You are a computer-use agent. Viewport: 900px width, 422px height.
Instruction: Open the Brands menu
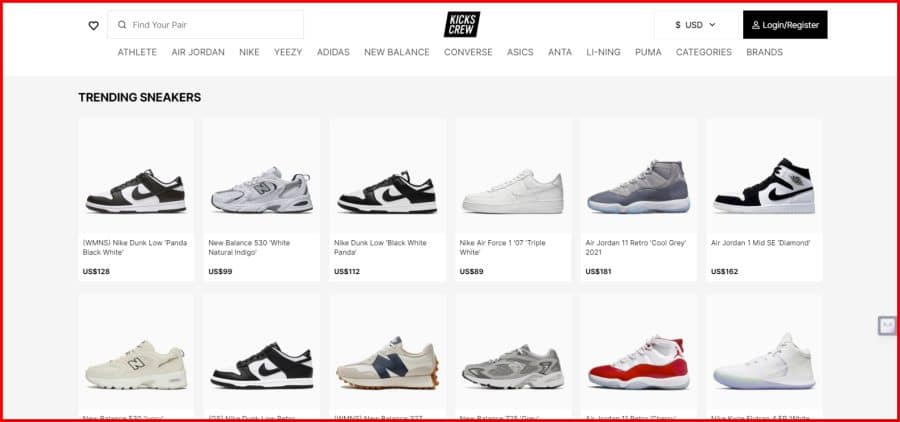[x=765, y=52]
